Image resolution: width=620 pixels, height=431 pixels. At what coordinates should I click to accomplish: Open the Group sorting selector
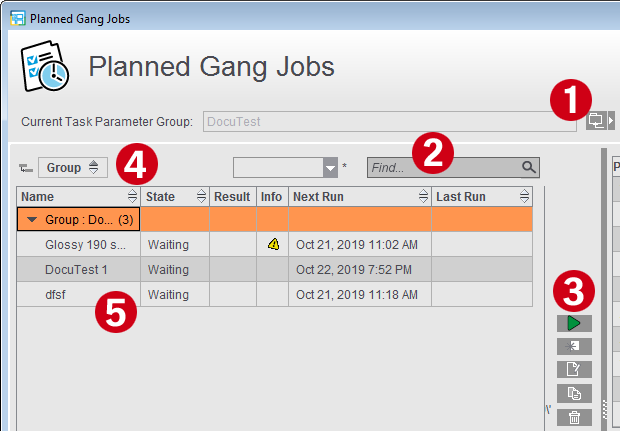coord(73,168)
